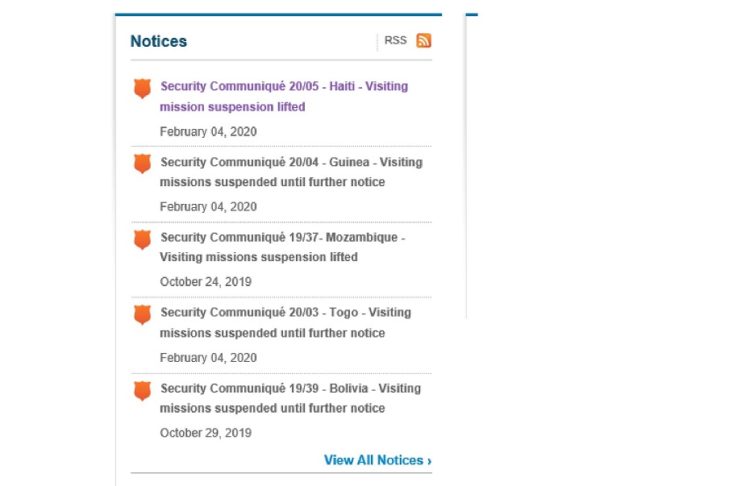Open Security Communiqué 19/39 Bolivia notice
Screen dimensions: 741x486
click(x=290, y=398)
